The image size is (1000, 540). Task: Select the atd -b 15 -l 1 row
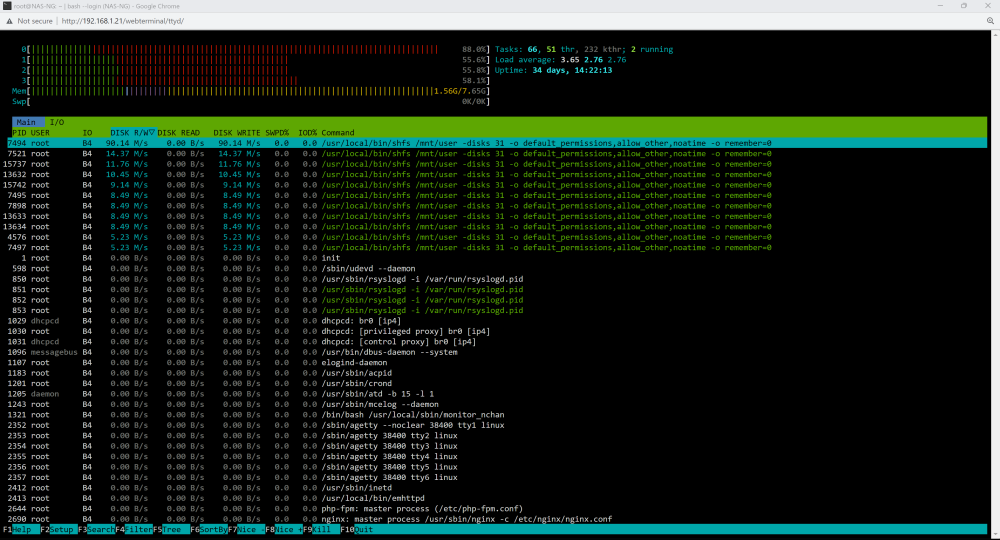497,394
